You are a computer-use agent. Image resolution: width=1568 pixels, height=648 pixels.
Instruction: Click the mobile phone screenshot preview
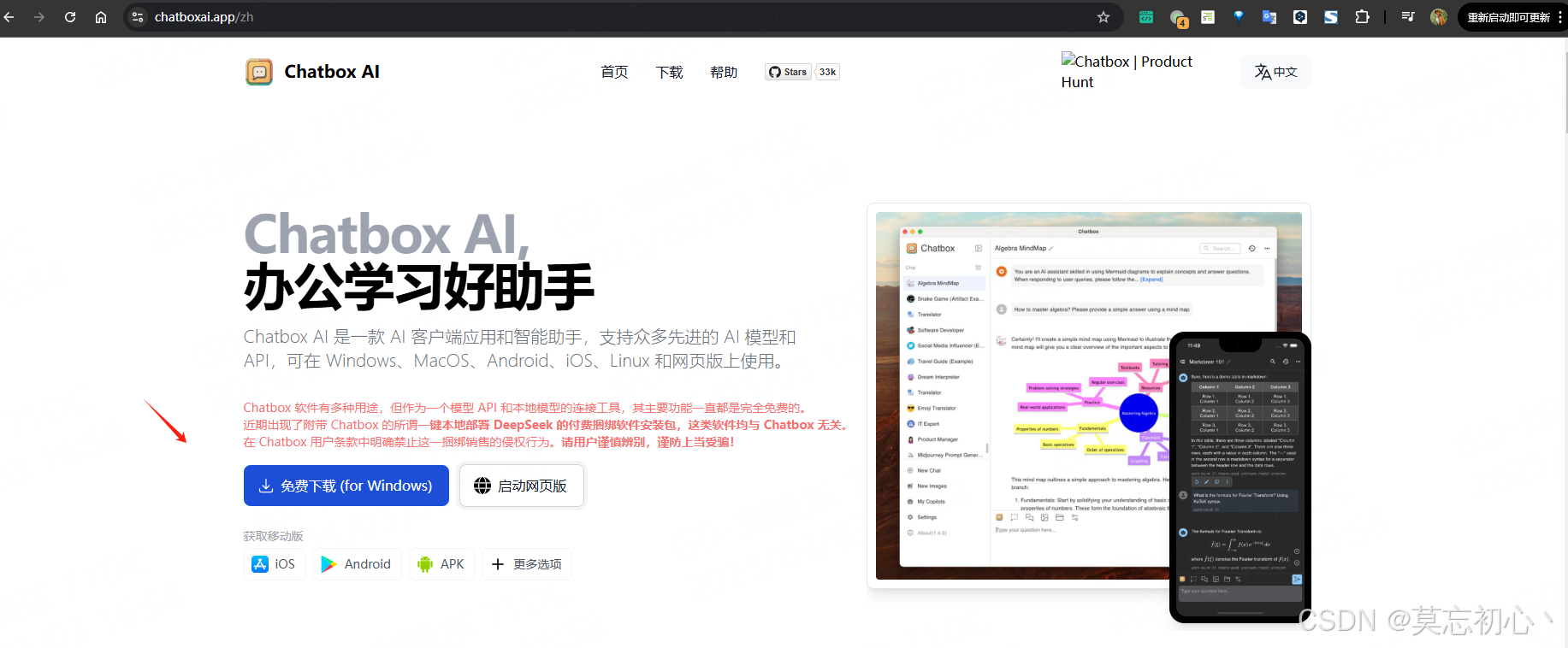pyautogui.click(x=1240, y=477)
